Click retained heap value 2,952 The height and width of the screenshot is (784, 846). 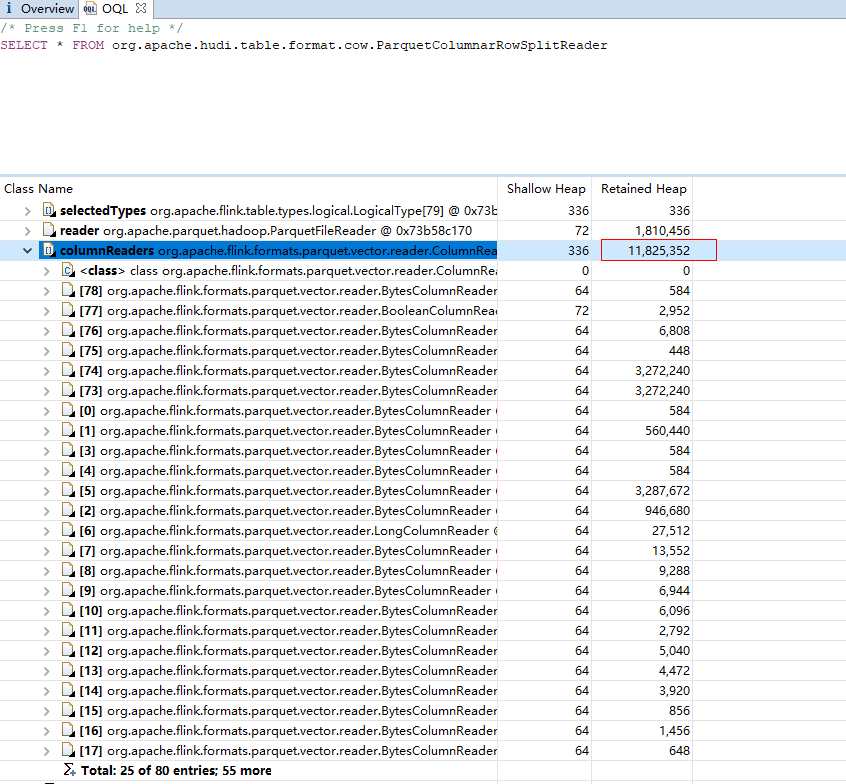[x=674, y=311]
